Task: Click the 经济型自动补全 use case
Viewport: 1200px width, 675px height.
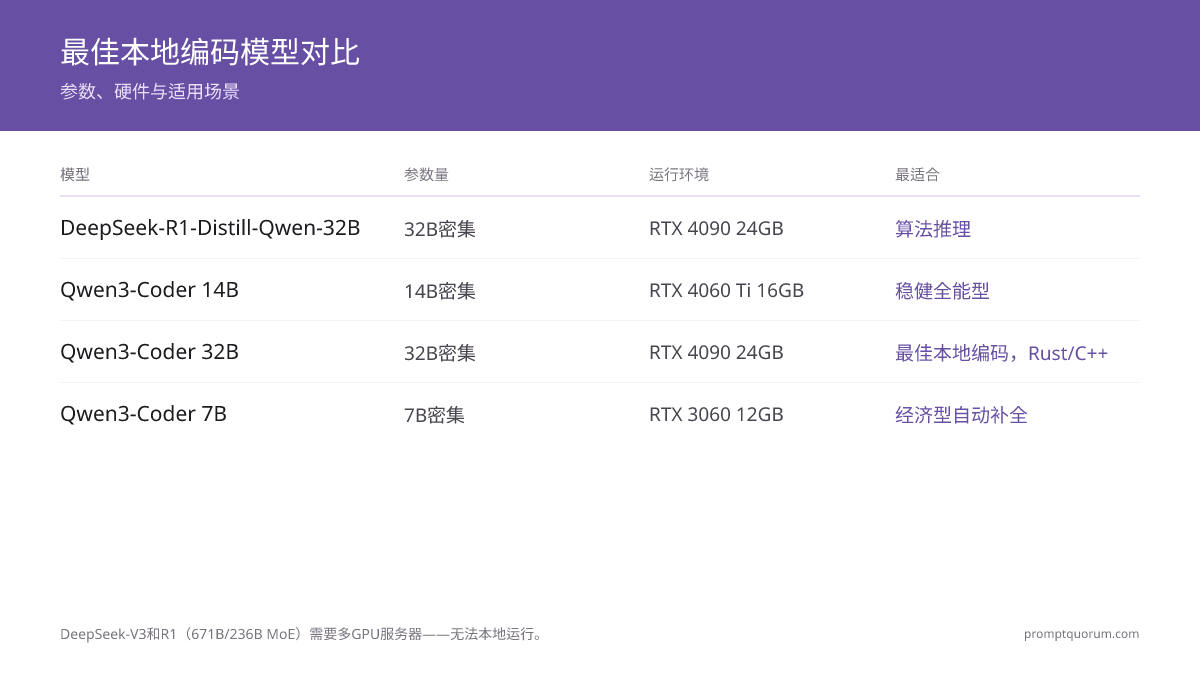Action: coord(961,415)
